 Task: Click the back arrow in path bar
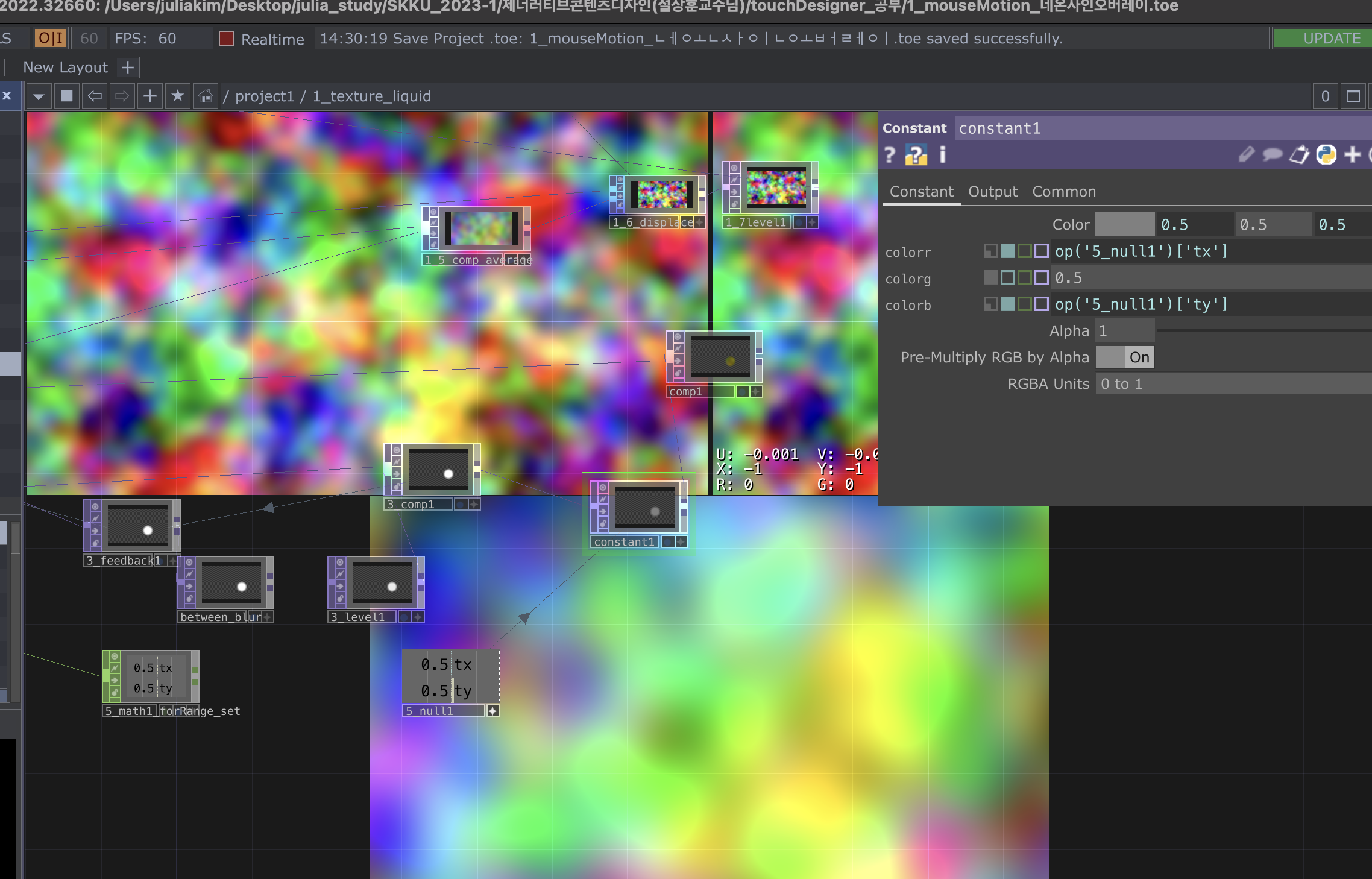(x=95, y=96)
